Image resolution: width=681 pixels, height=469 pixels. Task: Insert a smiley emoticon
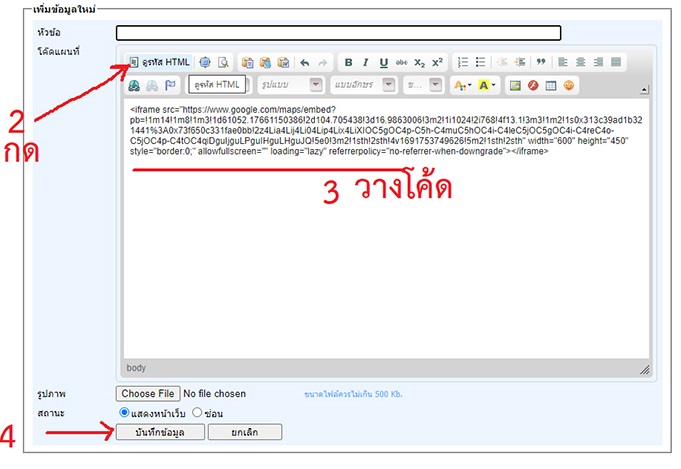(x=569, y=86)
